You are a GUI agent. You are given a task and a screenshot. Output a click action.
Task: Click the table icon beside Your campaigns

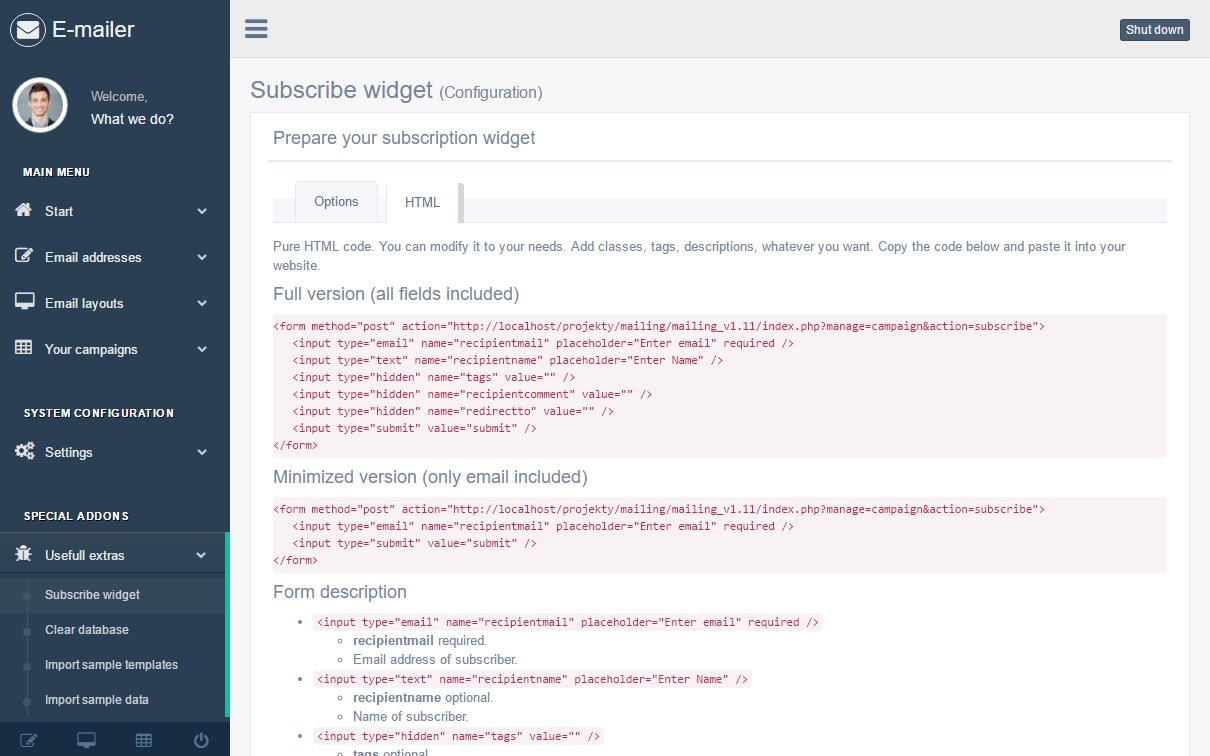[x=24, y=349]
